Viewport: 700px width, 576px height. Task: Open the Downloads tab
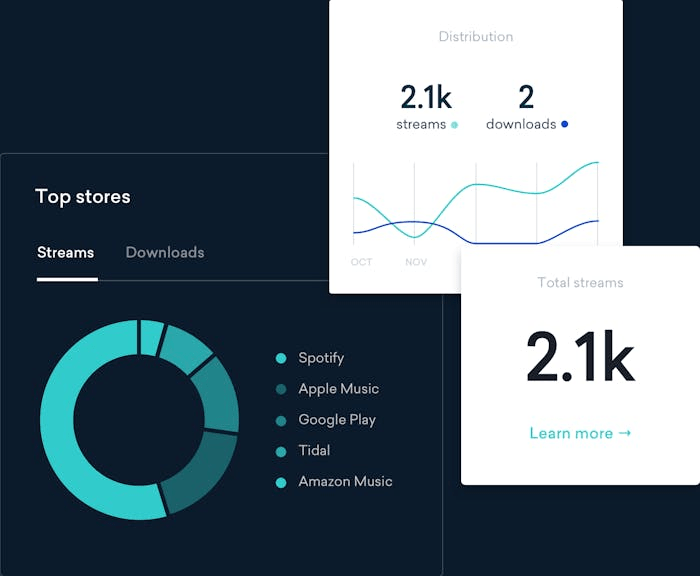[x=165, y=253]
